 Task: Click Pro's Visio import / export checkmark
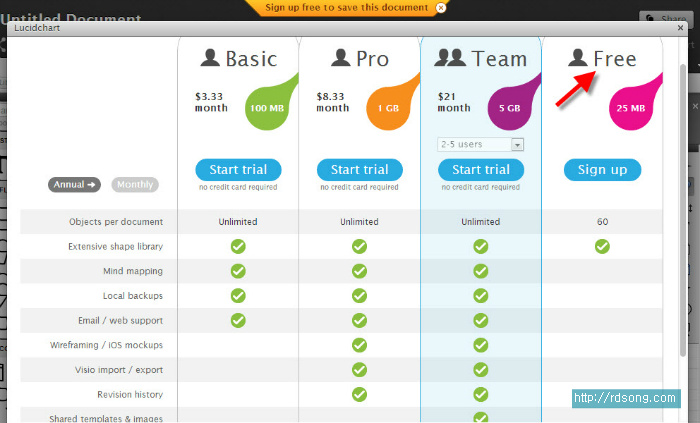[x=359, y=370]
